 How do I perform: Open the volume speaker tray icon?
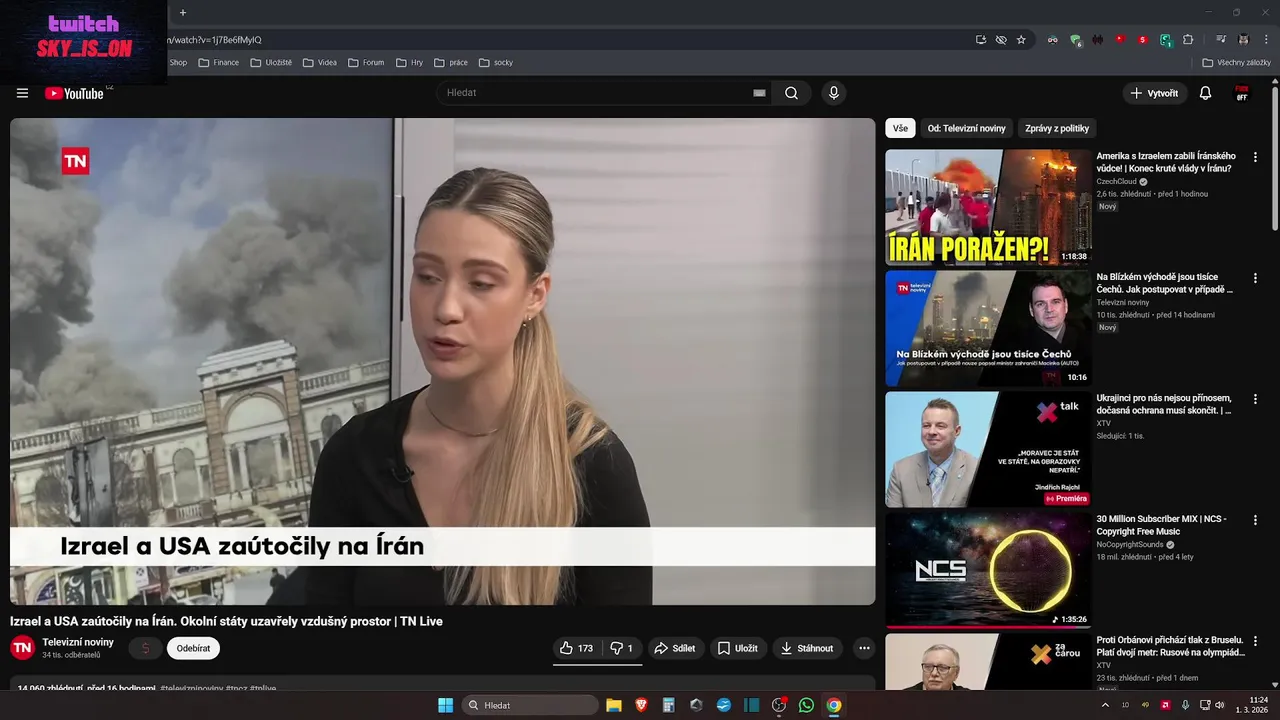tap(1220, 705)
